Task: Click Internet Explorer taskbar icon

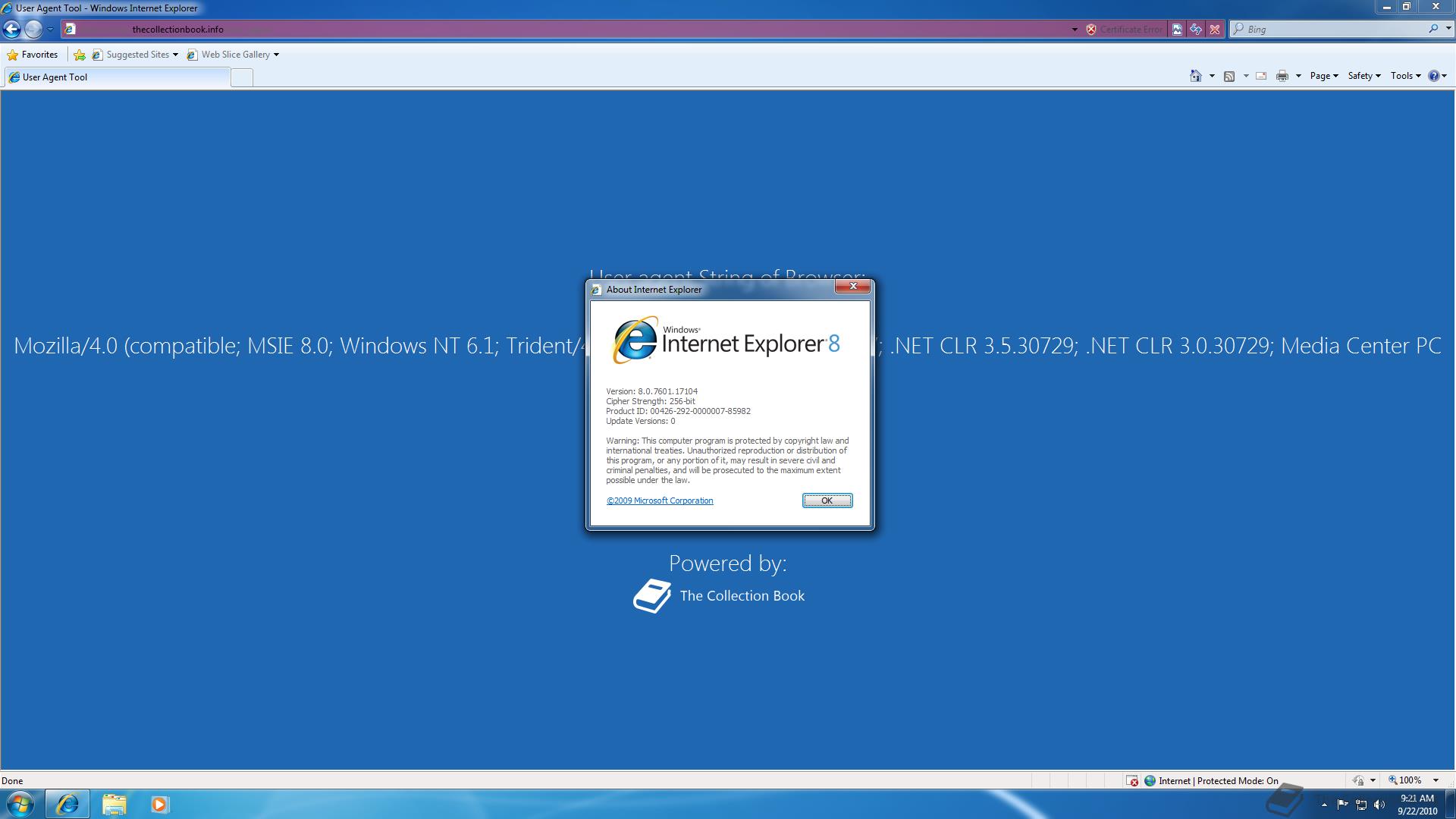Action: pos(67,804)
